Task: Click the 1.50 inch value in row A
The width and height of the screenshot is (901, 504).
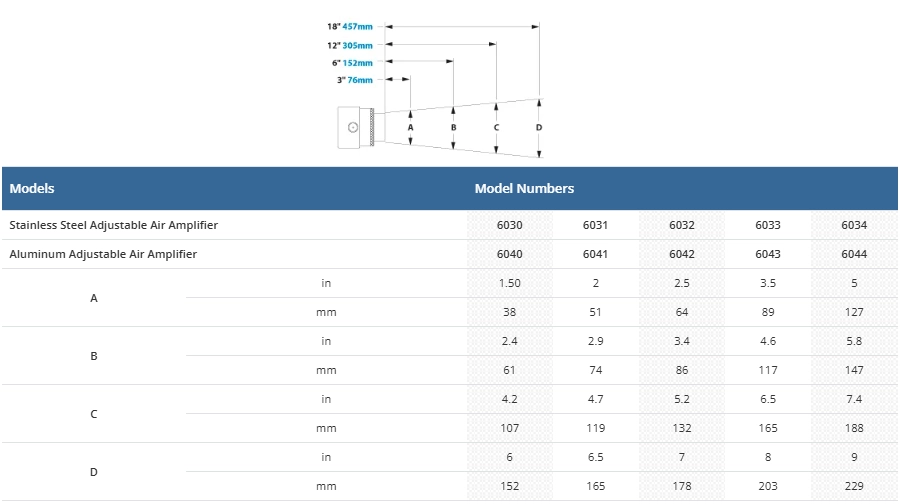Action: (x=509, y=283)
